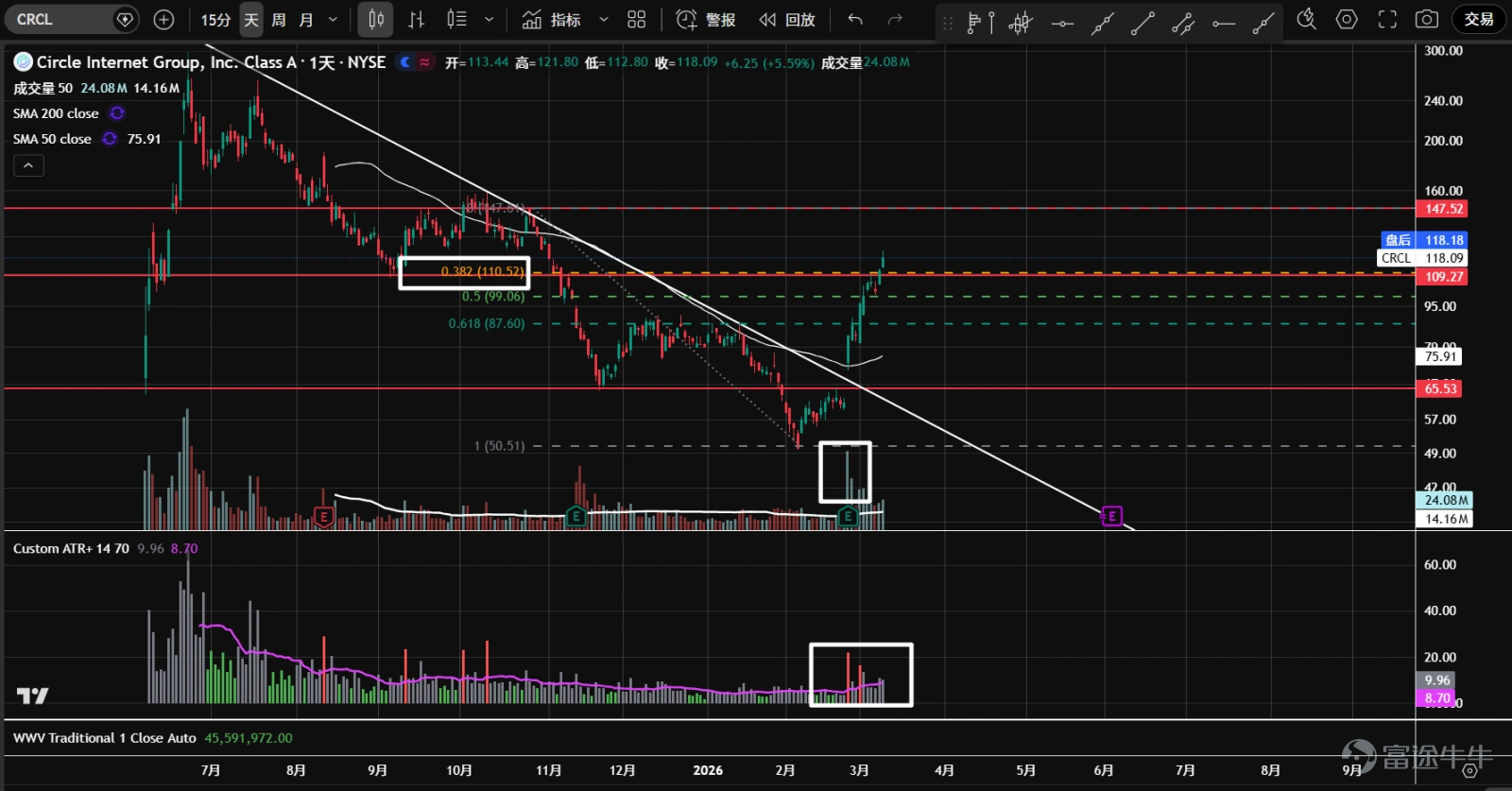
Task: Click the 65.53 red price line label
Action: (1441, 388)
